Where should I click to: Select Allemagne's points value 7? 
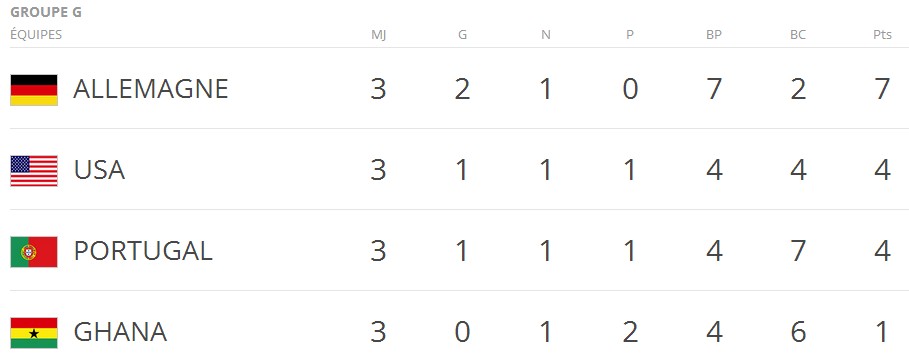point(882,89)
